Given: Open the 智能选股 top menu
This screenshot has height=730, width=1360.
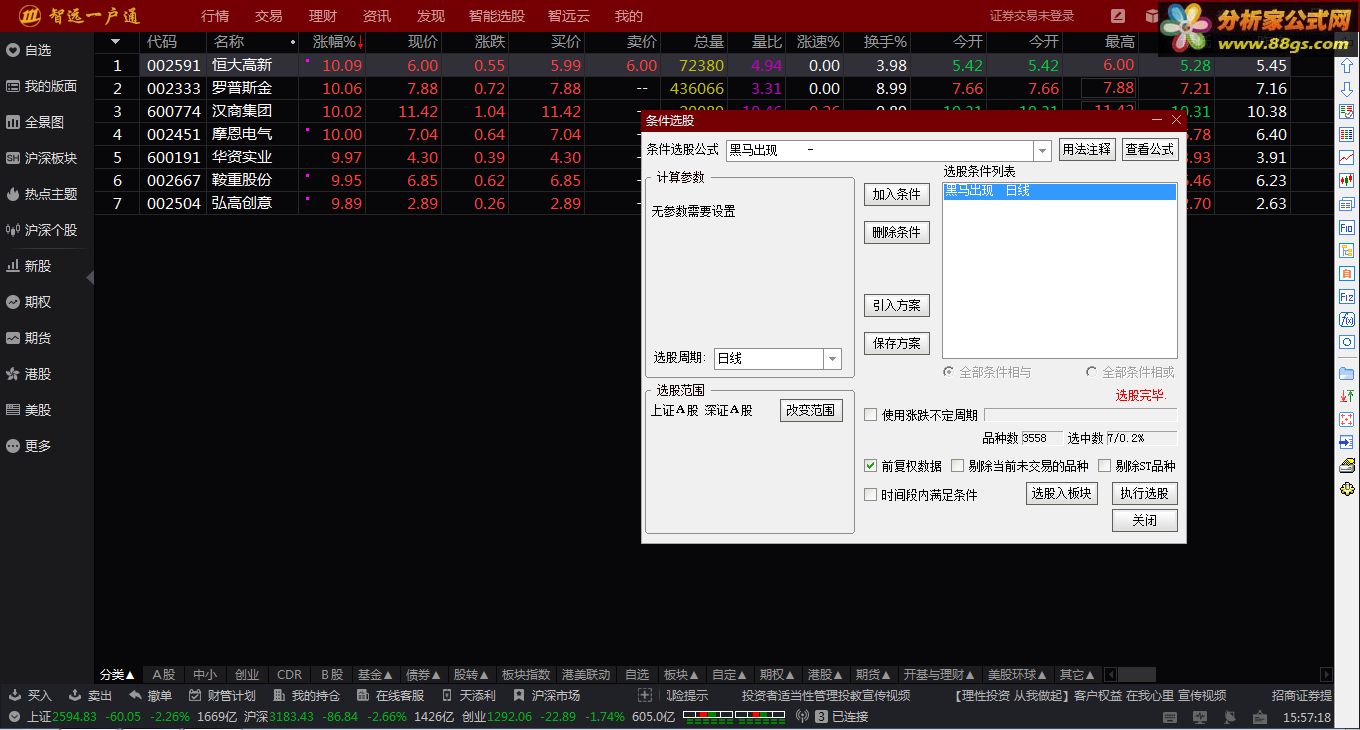Looking at the screenshot, I should [496, 16].
